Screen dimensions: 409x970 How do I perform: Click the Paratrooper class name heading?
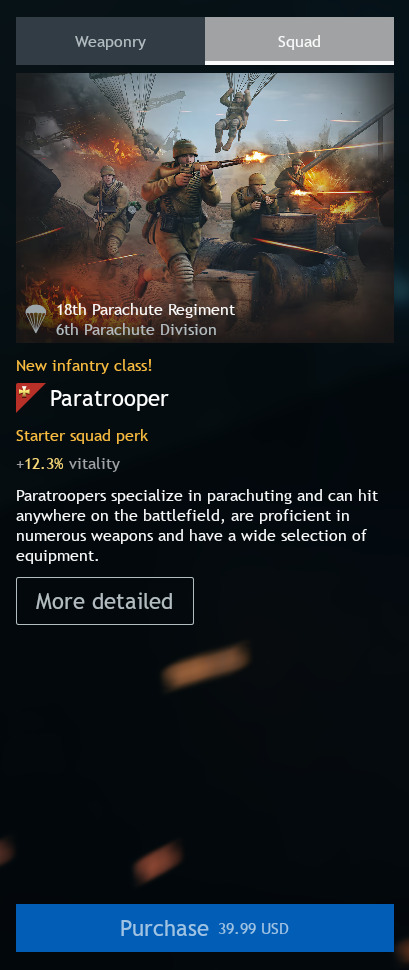(109, 398)
